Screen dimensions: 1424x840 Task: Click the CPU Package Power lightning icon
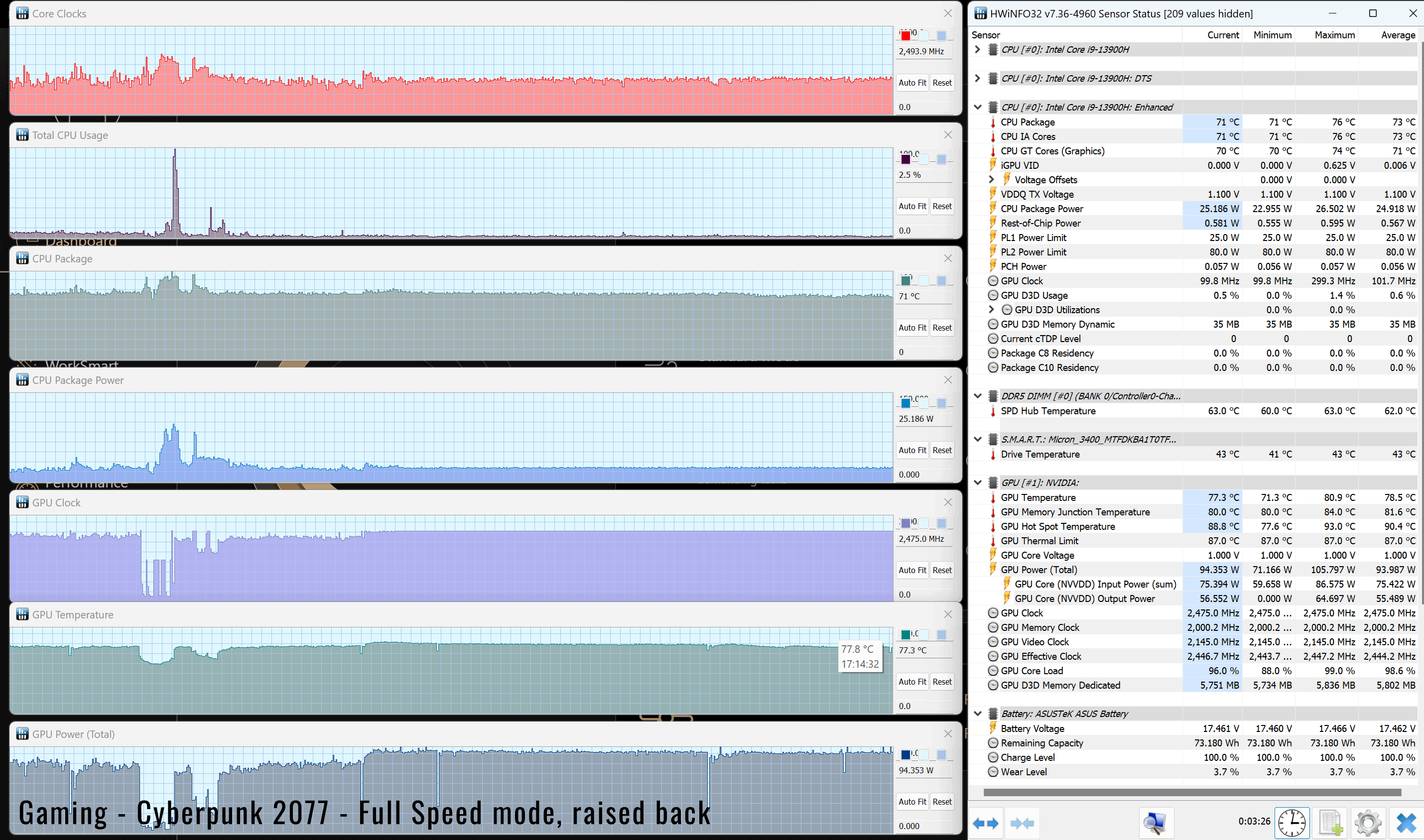pos(993,208)
